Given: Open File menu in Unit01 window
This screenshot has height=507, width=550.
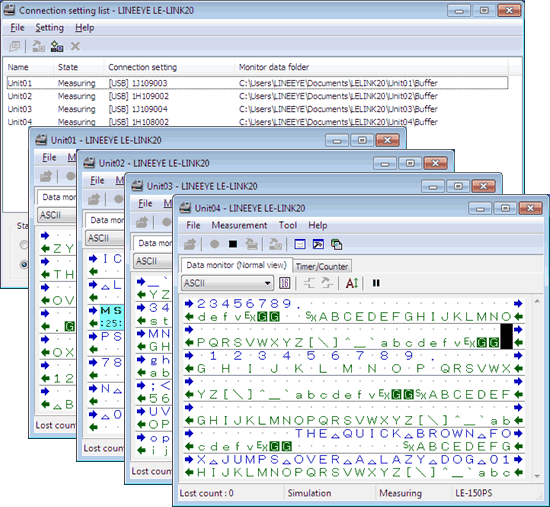Looking at the screenshot, I should point(49,157).
